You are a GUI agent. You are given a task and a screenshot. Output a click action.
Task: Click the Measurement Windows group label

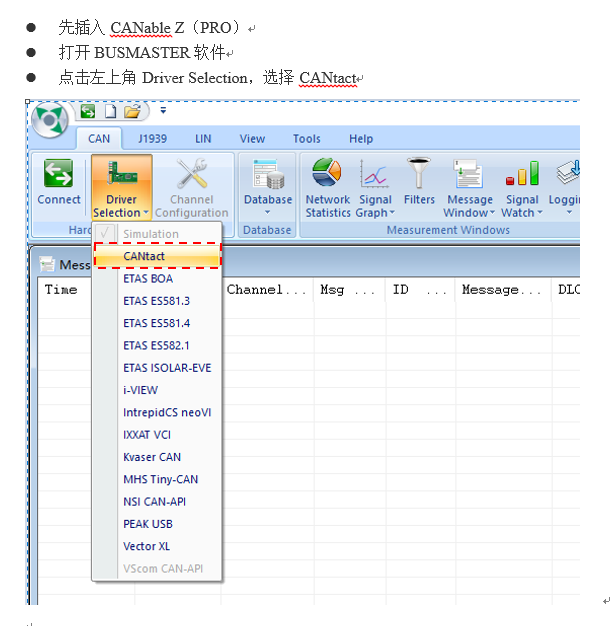pos(448,230)
